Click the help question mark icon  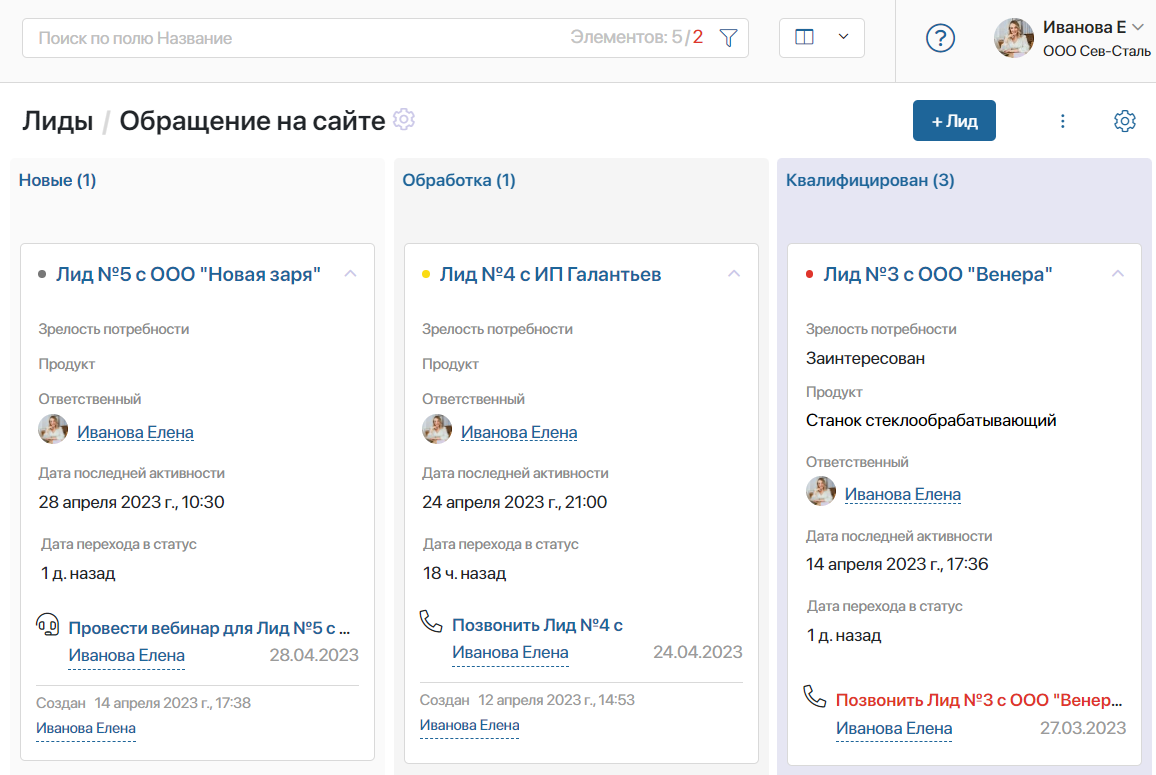[940, 38]
